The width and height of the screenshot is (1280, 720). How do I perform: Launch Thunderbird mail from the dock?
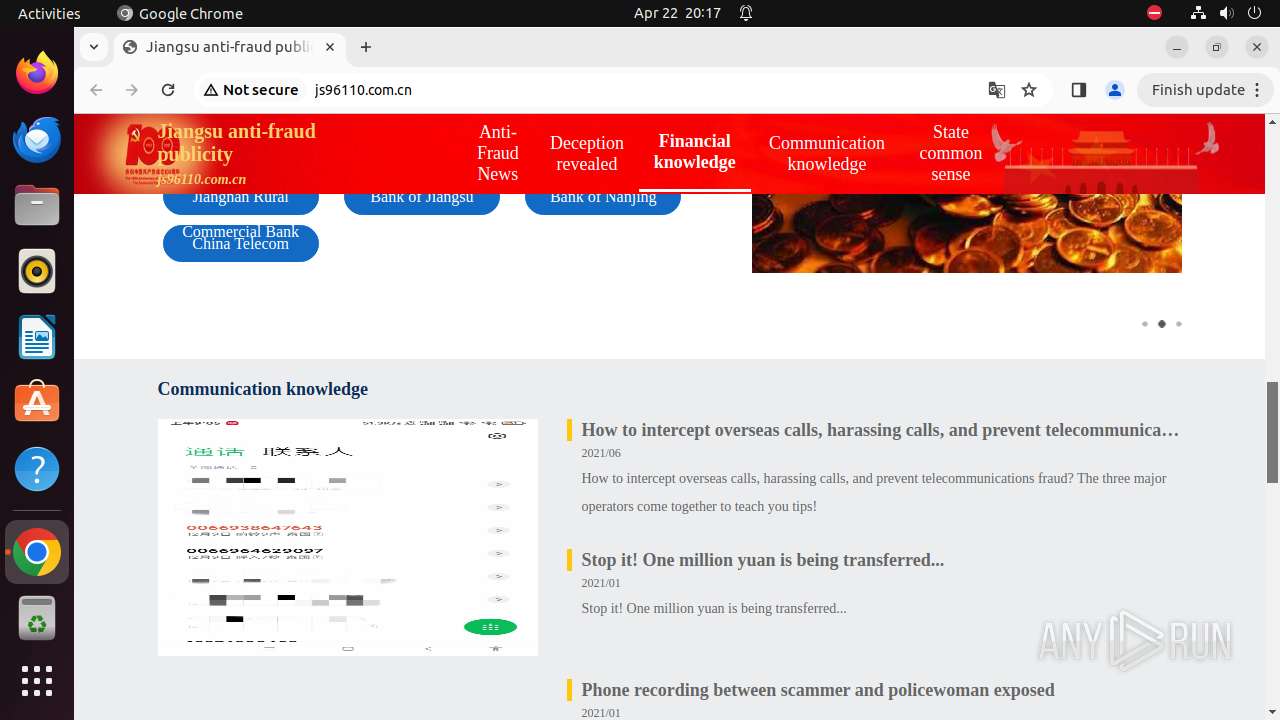pyautogui.click(x=37, y=139)
